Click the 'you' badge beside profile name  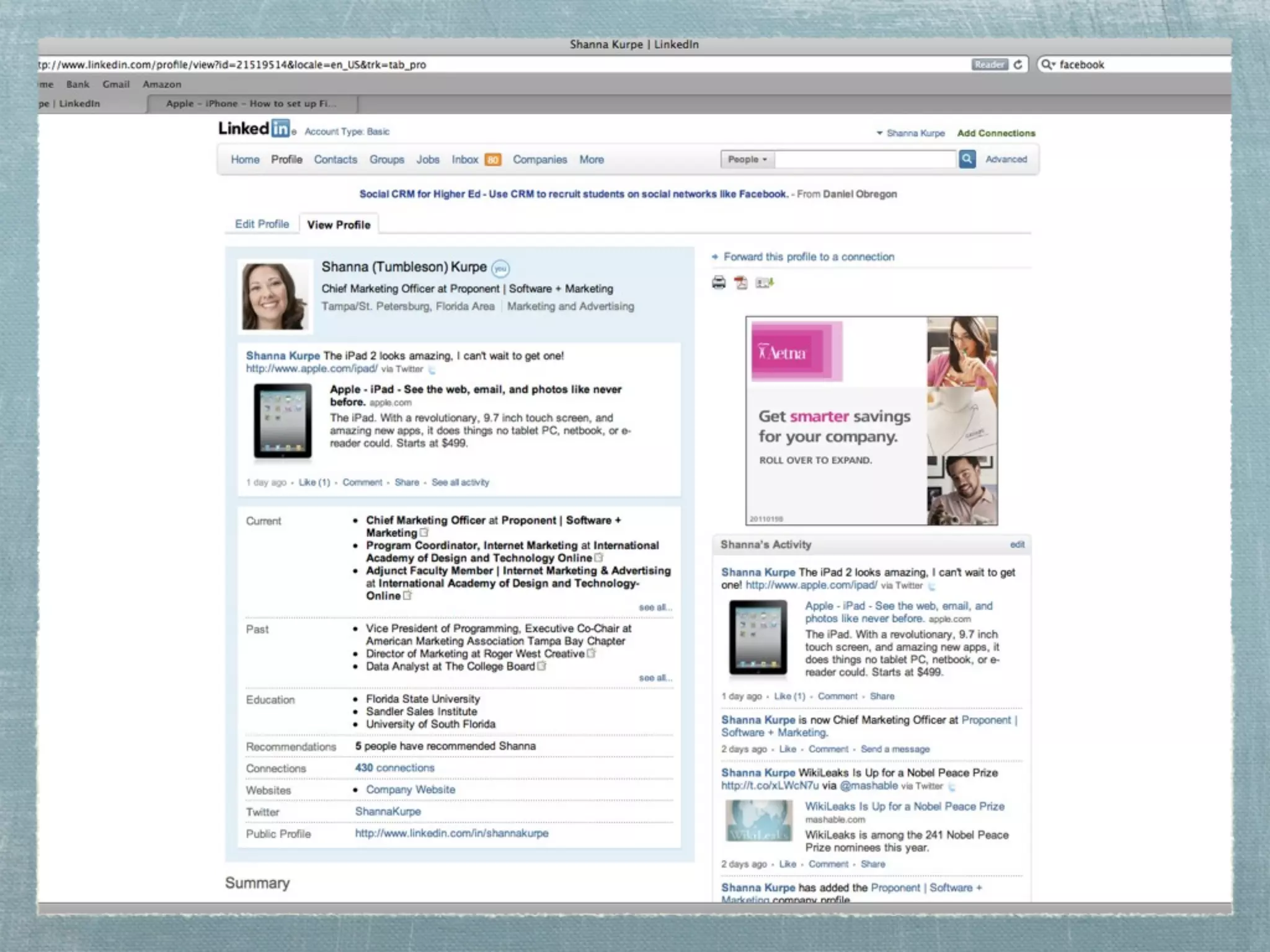[500, 268]
